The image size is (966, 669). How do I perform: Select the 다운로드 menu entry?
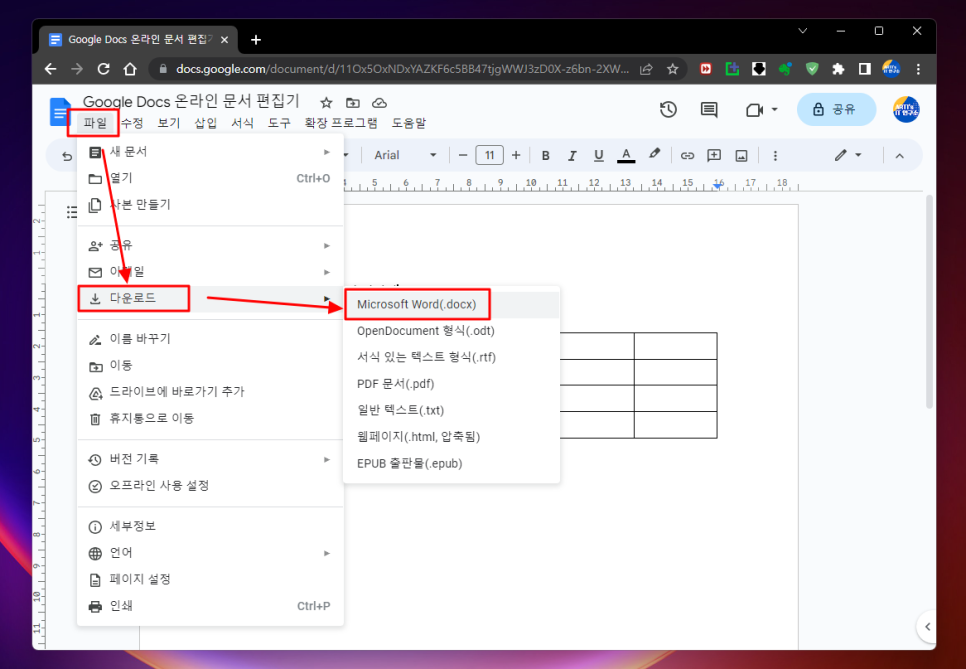(x=210, y=298)
